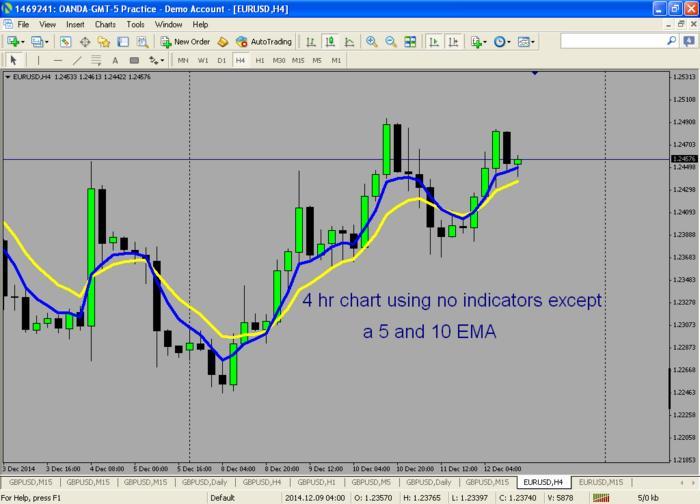The width and height of the screenshot is (700, 504).
Task: Open the Strategy Tester icon
Action: point(142,42)
